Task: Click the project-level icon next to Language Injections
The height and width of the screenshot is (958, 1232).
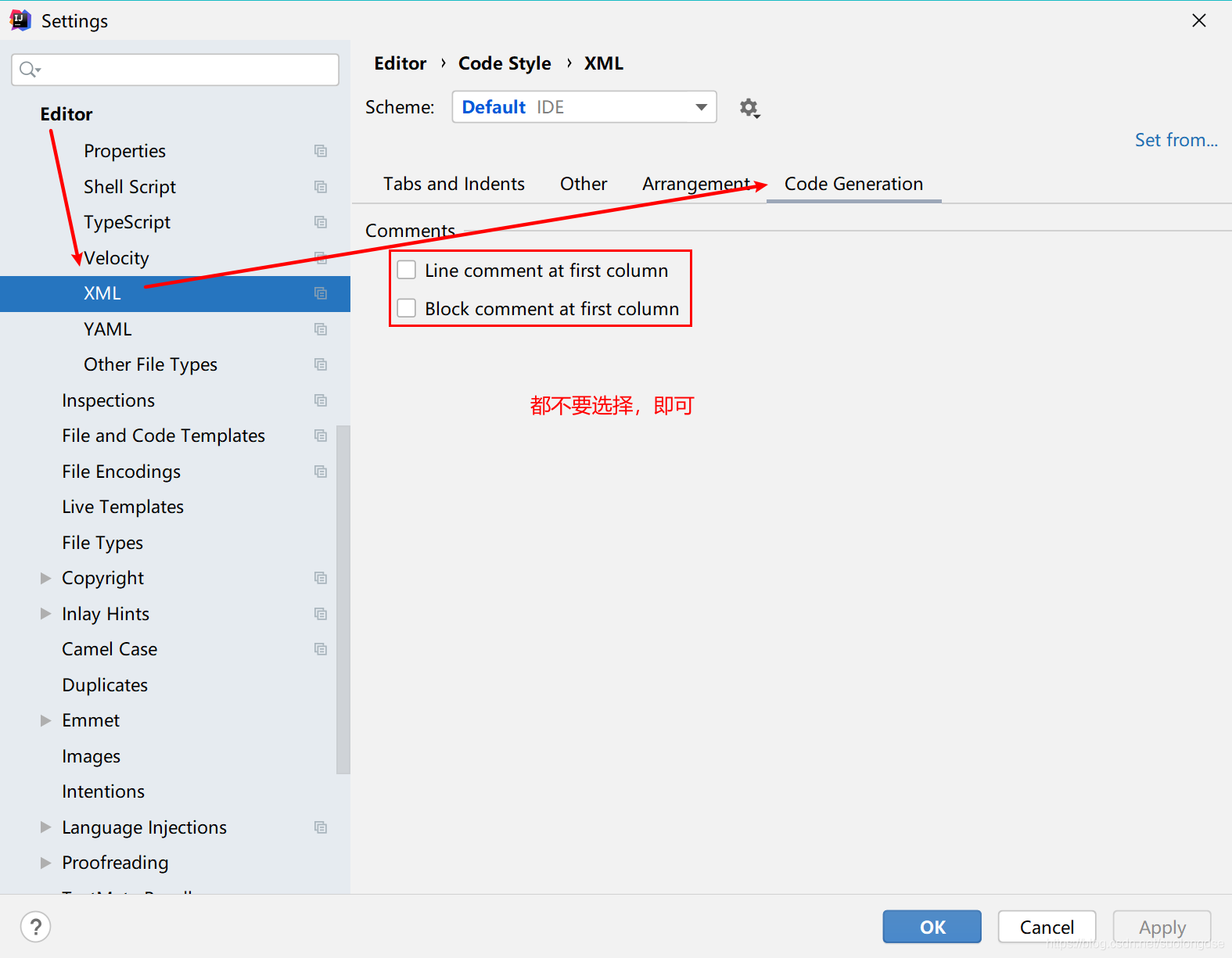Action: 321,827
